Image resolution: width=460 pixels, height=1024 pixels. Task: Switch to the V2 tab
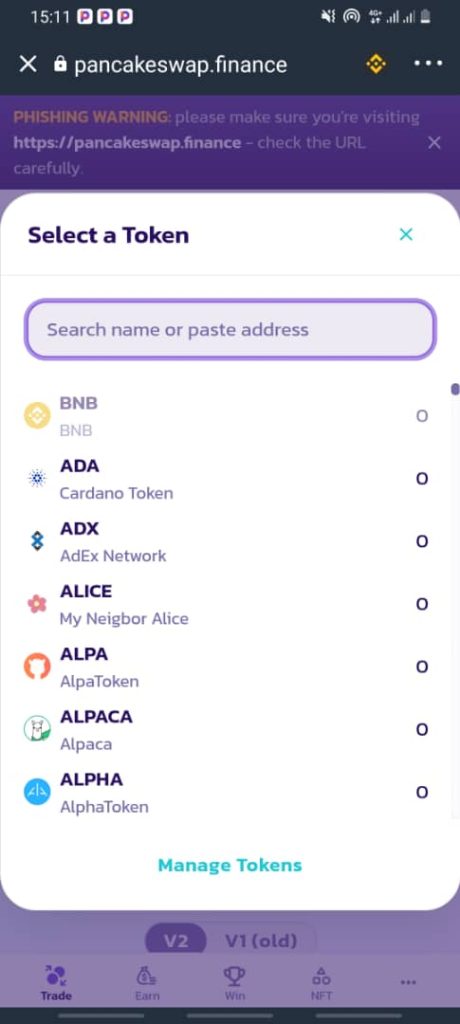pyautogui.click(x=176, y=940)
